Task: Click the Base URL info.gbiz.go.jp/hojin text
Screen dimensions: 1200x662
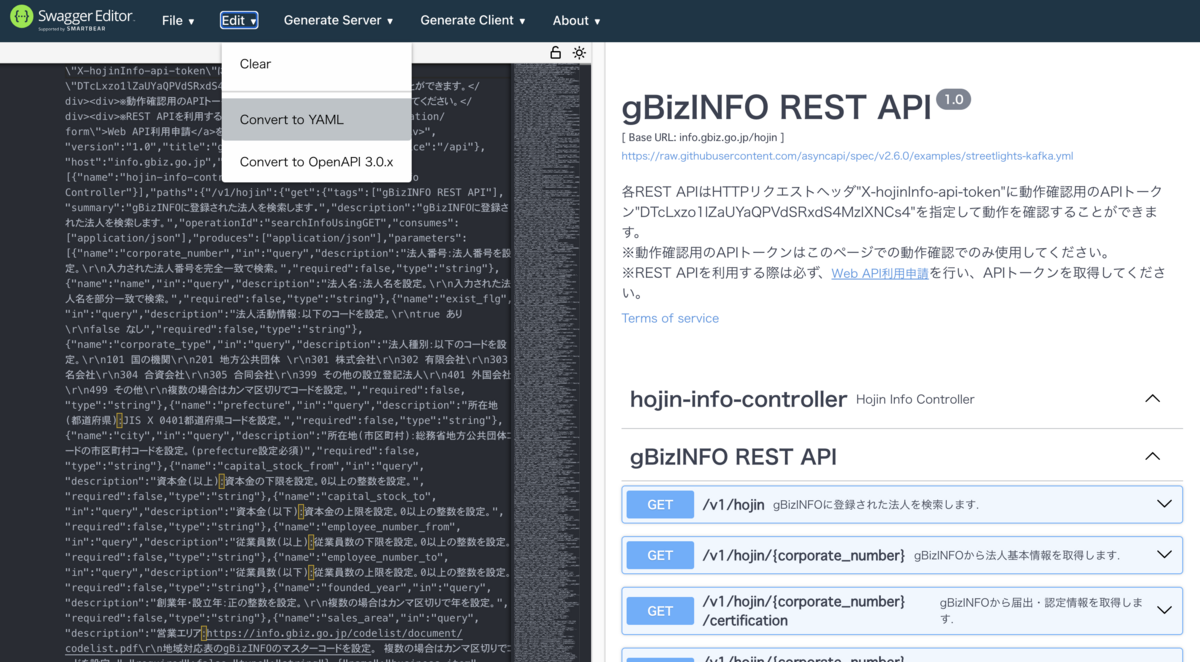Action: (702, 136)
